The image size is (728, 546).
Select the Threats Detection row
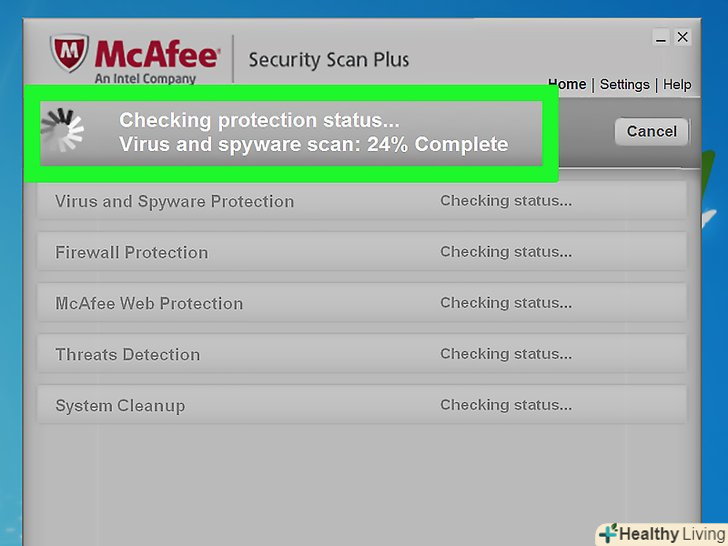tap(128, 355)
